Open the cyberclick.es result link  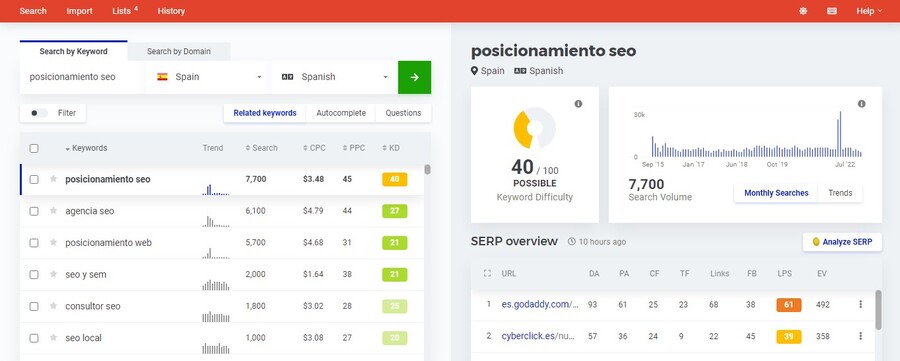click(539, 336)
